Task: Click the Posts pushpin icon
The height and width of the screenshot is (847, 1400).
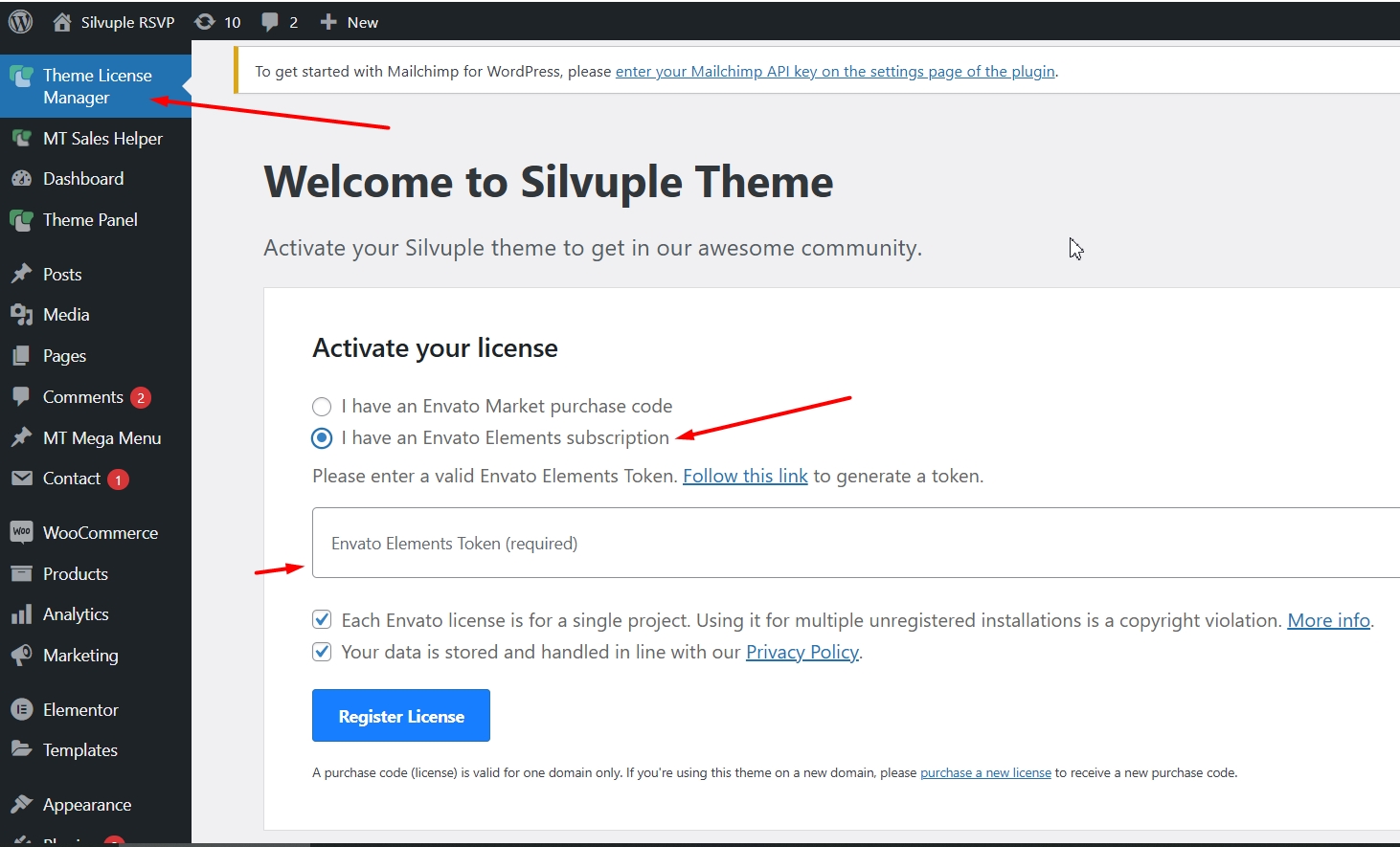Action: pos(21,275)
